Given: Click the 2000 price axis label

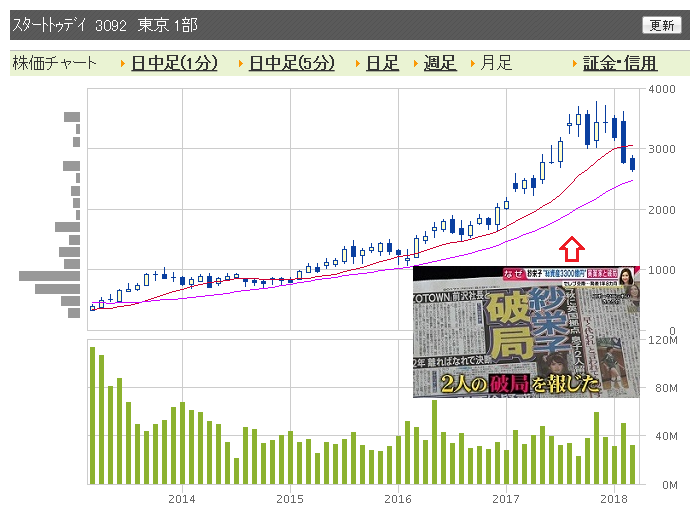Looking at the screenshot, I should 662,210.
